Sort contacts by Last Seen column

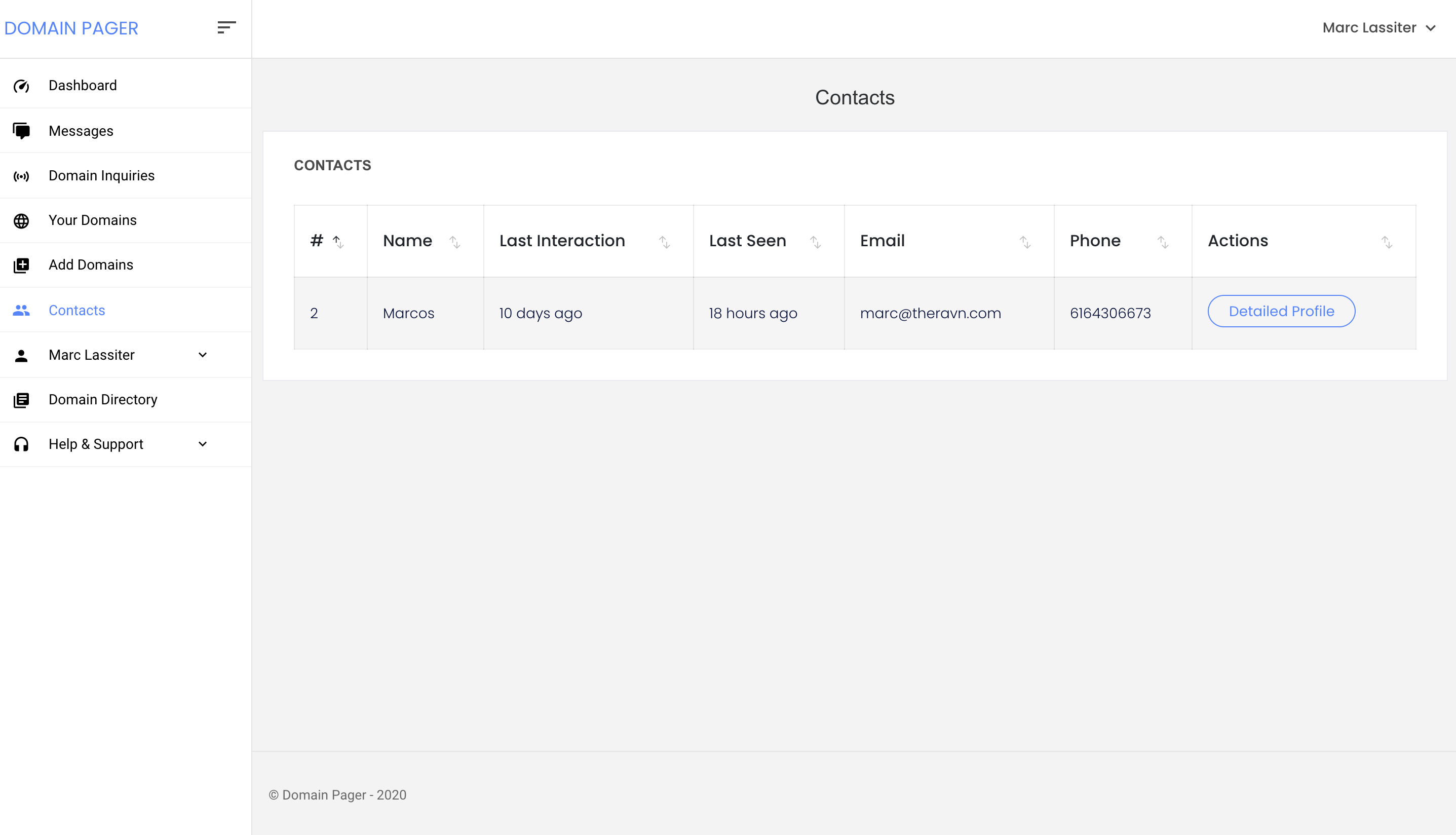(816, 242)
